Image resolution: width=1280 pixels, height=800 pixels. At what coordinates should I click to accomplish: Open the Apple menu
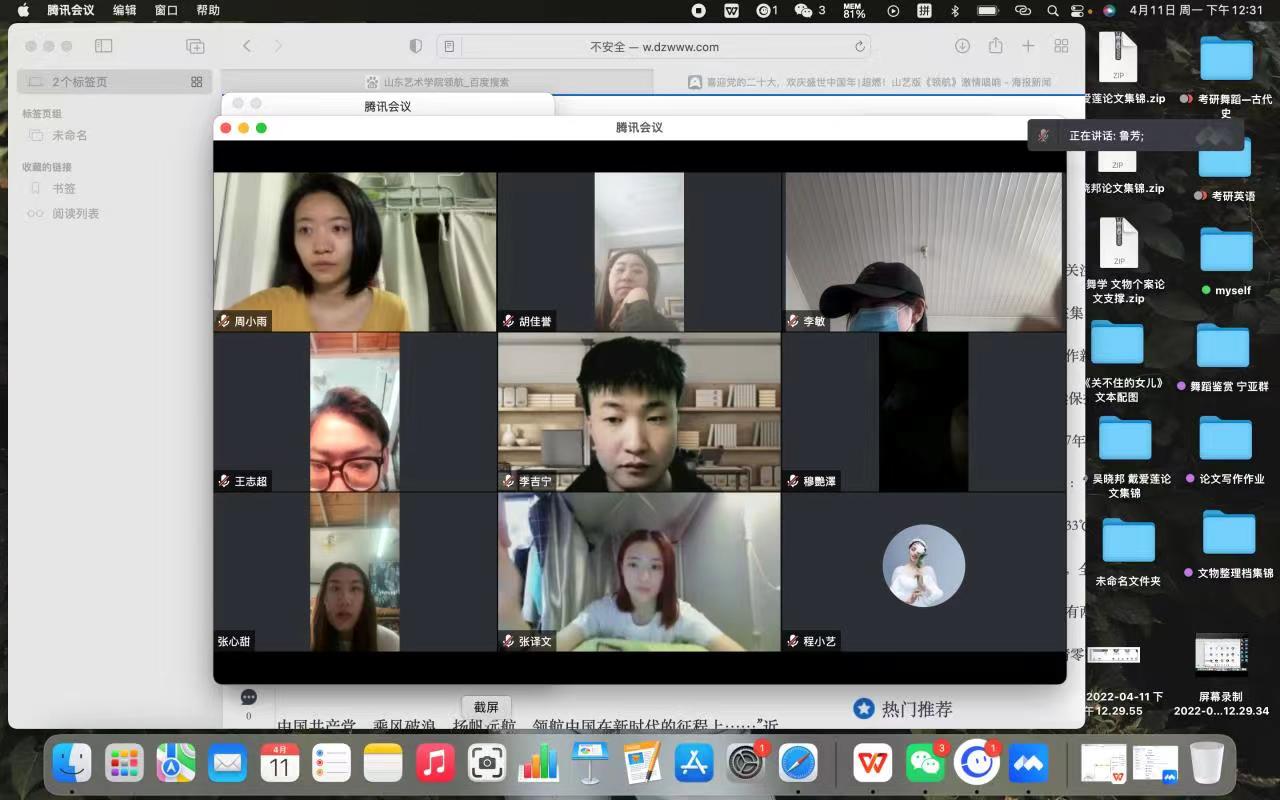coord(23,10)
